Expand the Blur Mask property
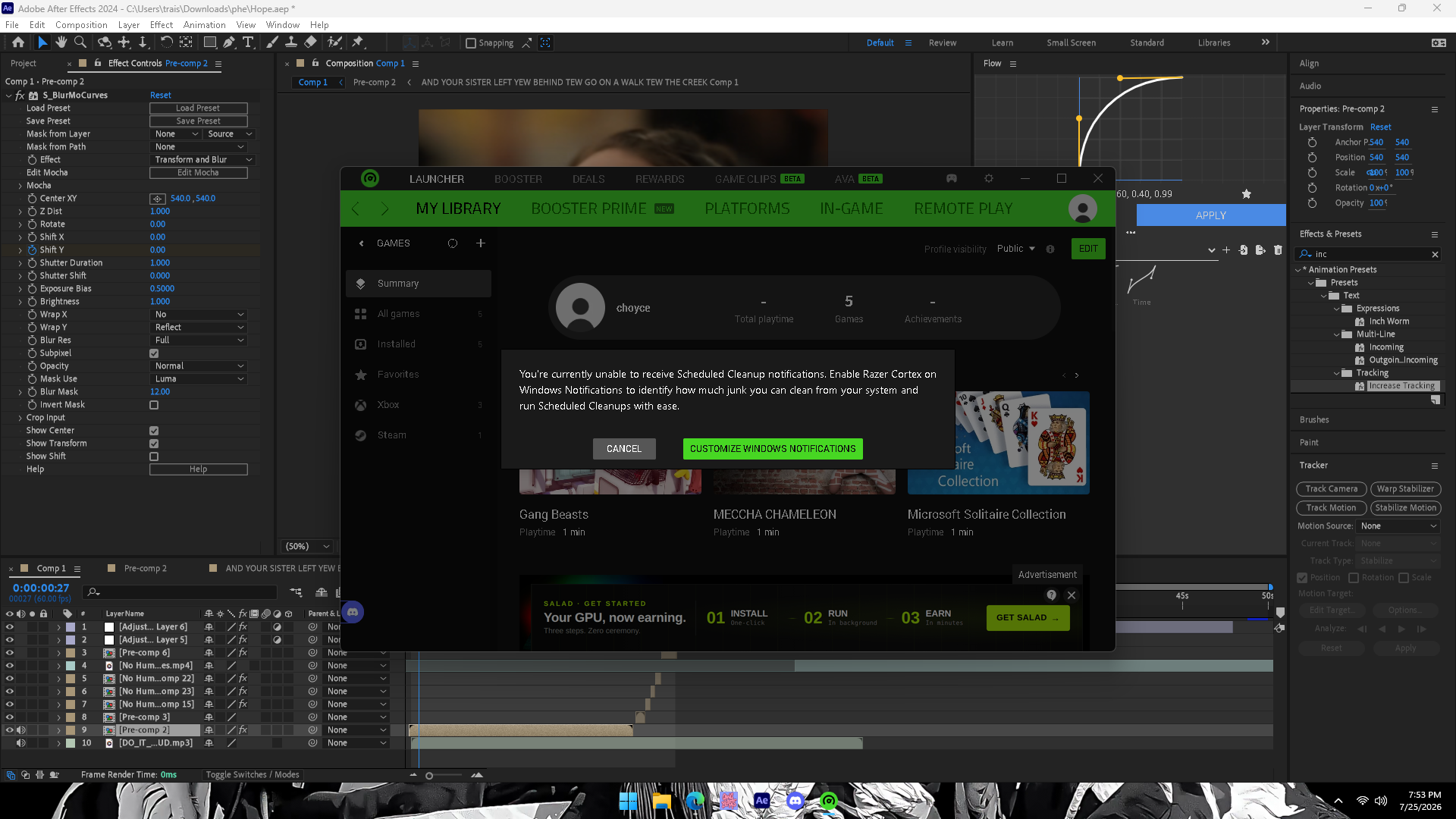The width and height of the screenshot is (1456, 819). (x=20, y=392)
